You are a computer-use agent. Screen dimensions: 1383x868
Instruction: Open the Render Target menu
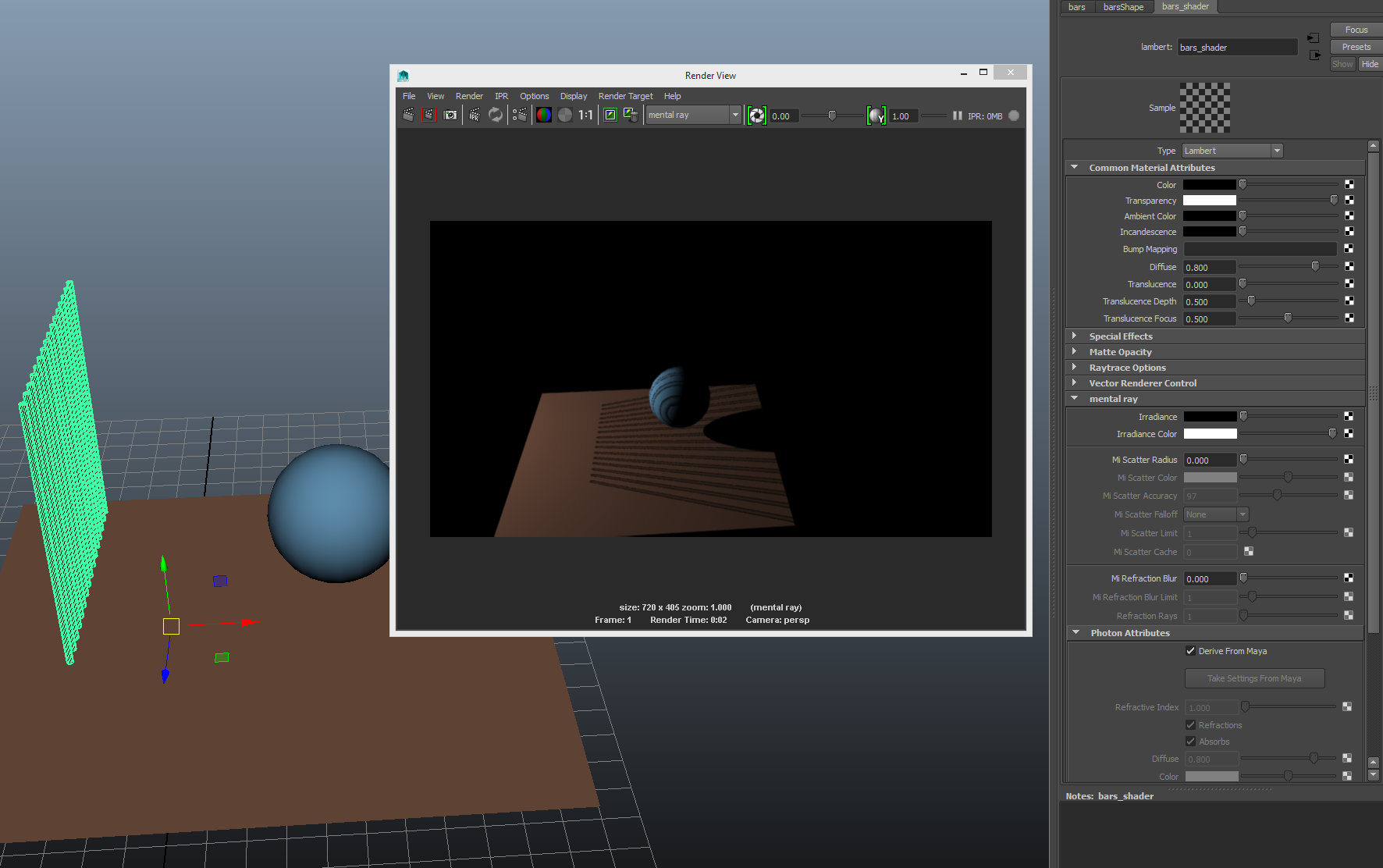[x=625, y=96]
